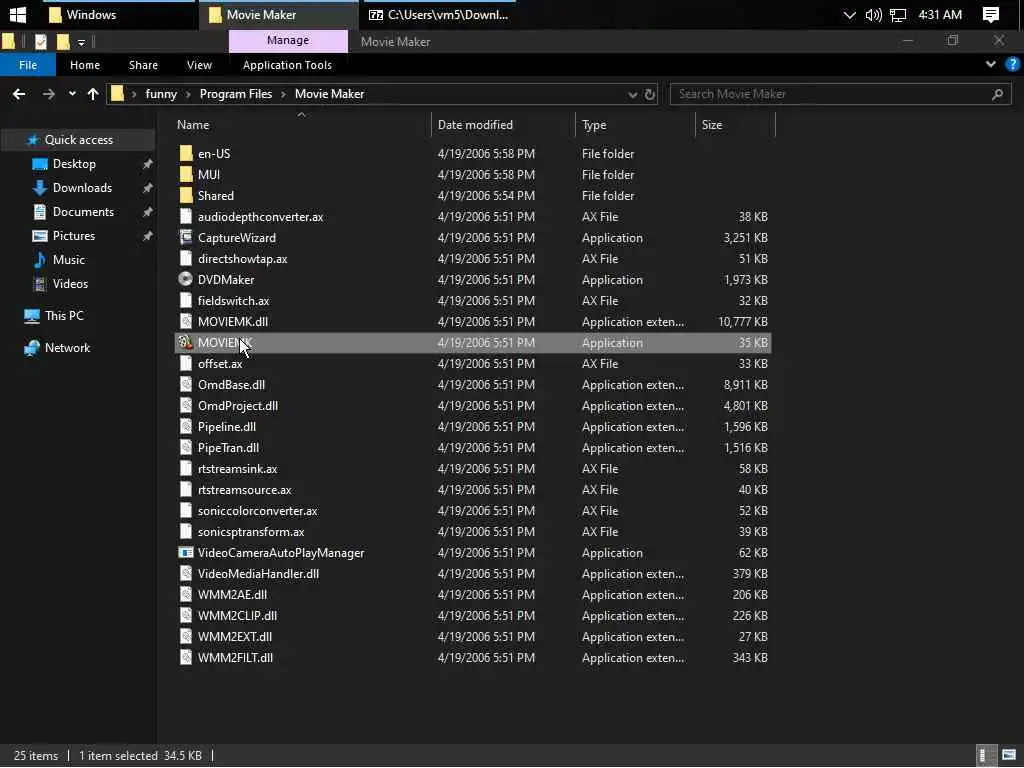
Task: Select the fieldswitch.ax file name
Action: pos(233,300)
